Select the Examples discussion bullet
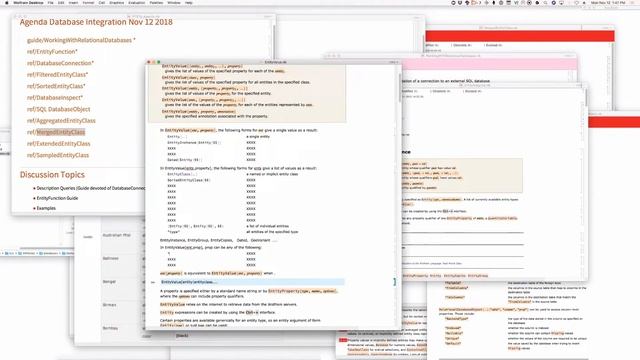640x360 pixels. (46, 208)
